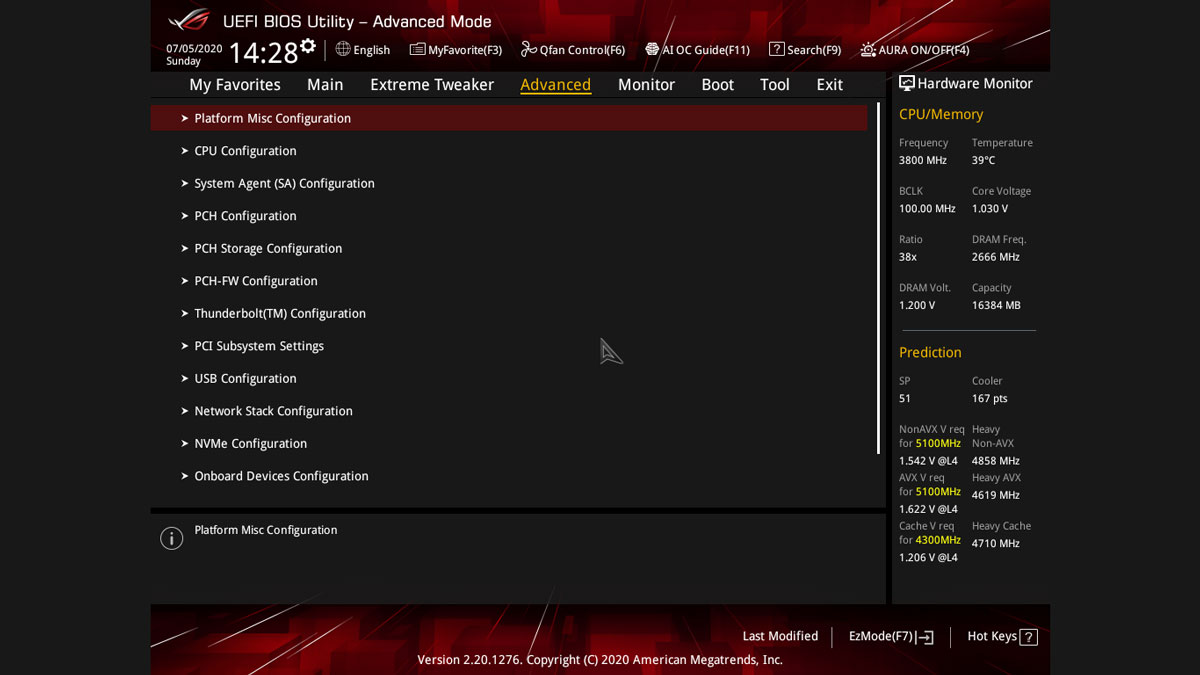The height and width of the screenshot is (675, 1200).
Task: Click the 14:28 clock display
Action: click(x=264, y=53)
